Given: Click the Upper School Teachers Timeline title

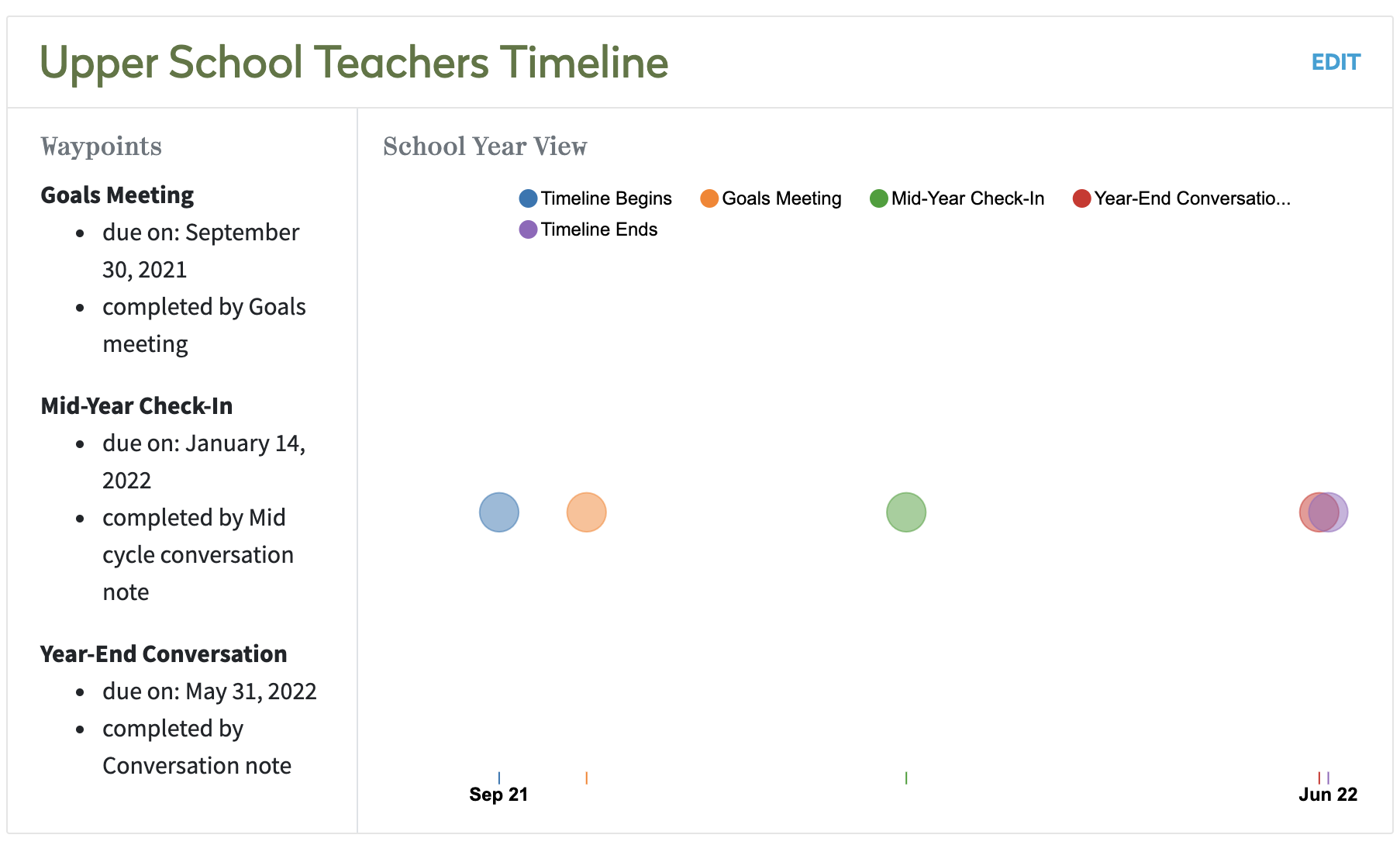Looking at the screenshot, I should (x=353, y=62).
